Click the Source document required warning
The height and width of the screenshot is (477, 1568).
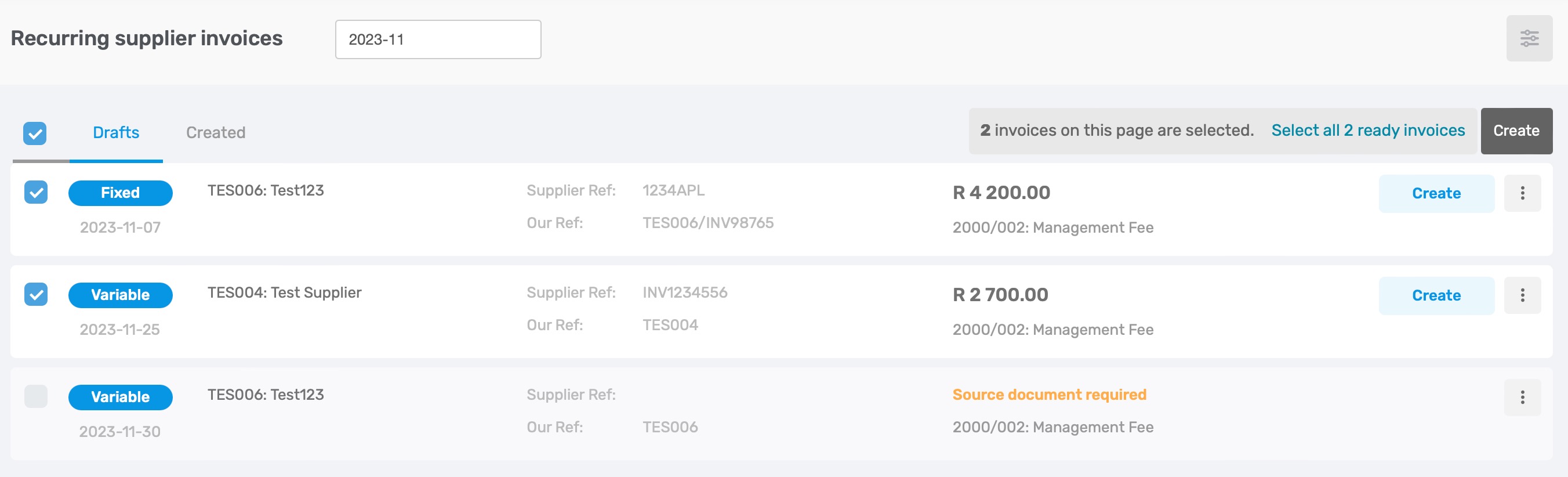click(1049, 394)
